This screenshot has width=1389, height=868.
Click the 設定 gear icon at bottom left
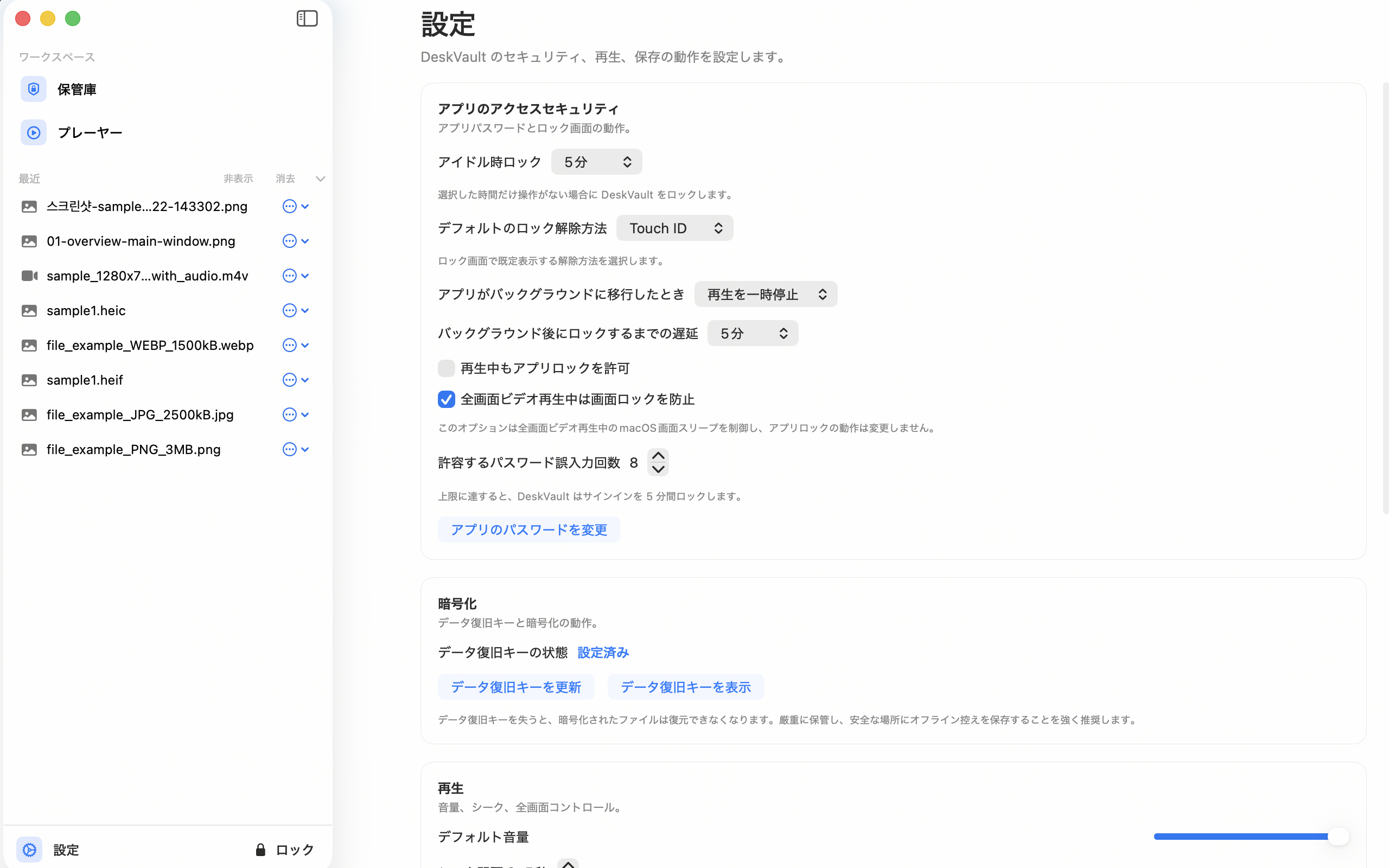(29, 850)
